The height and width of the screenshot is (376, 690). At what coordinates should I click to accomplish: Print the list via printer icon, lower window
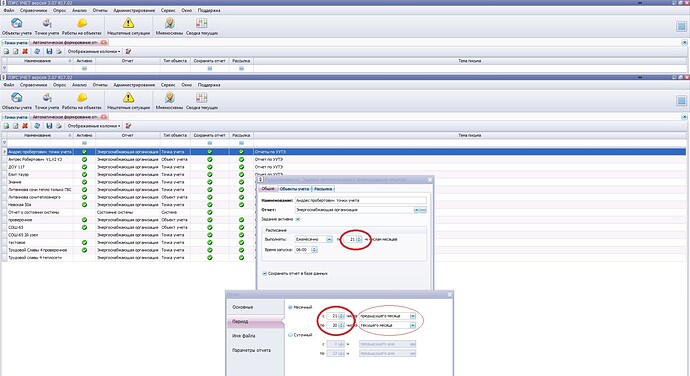pos(59,126)
